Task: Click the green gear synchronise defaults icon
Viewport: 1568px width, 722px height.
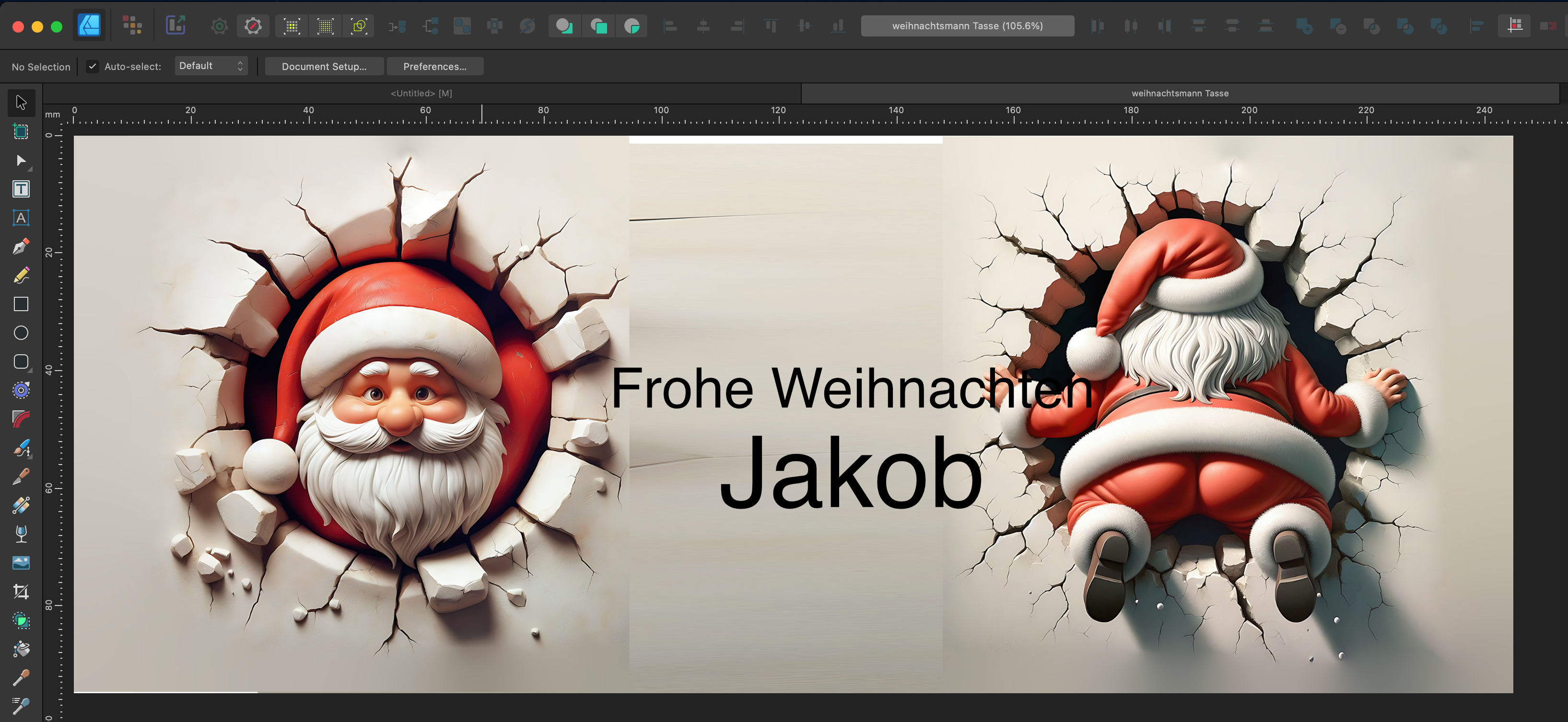Action: [219, 26]
